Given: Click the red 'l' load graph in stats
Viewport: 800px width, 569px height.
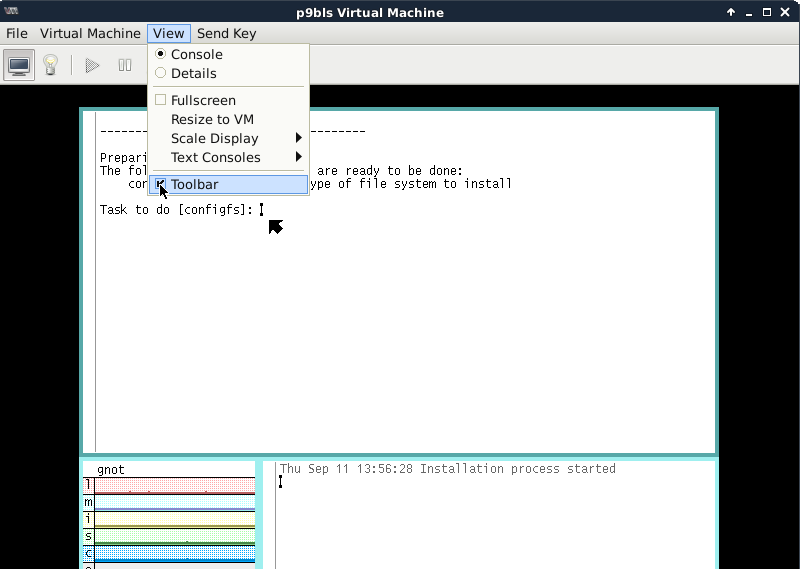Looking at the screenshot, I should coord(174,485).
